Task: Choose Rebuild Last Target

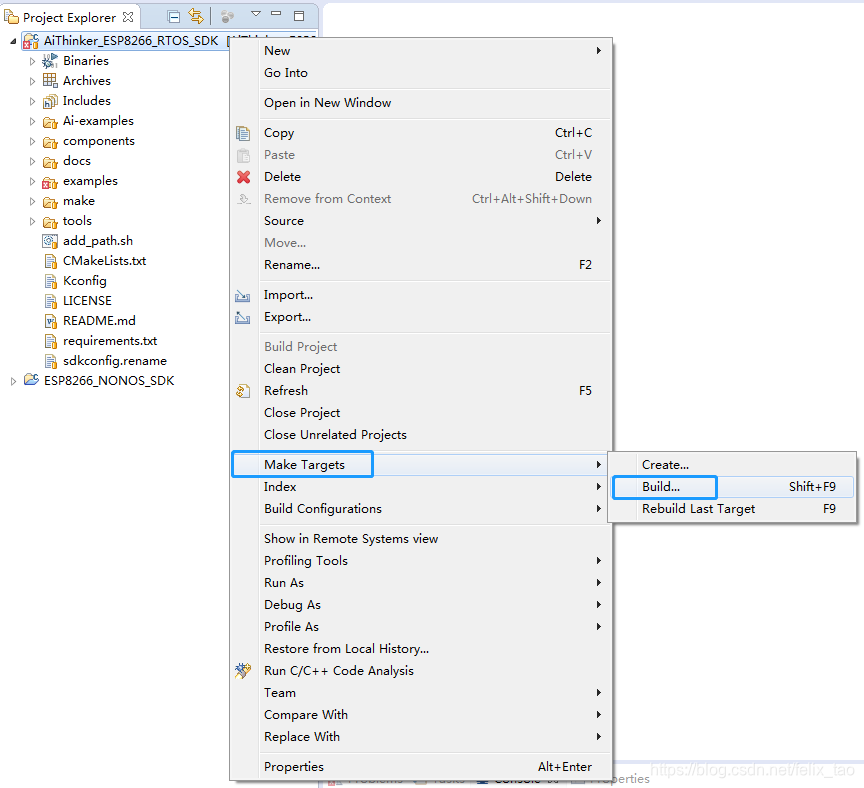Action: tap(732, 509)
